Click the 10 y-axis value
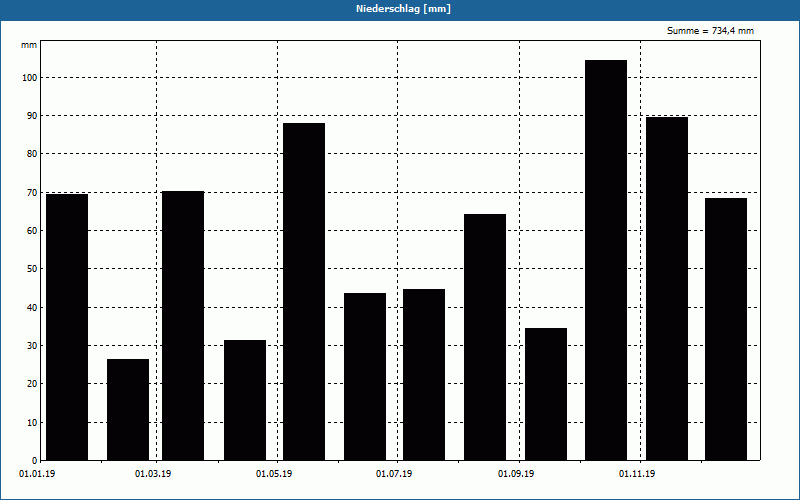The height and width of the screenshot is (500, 800). coord(32,422)
